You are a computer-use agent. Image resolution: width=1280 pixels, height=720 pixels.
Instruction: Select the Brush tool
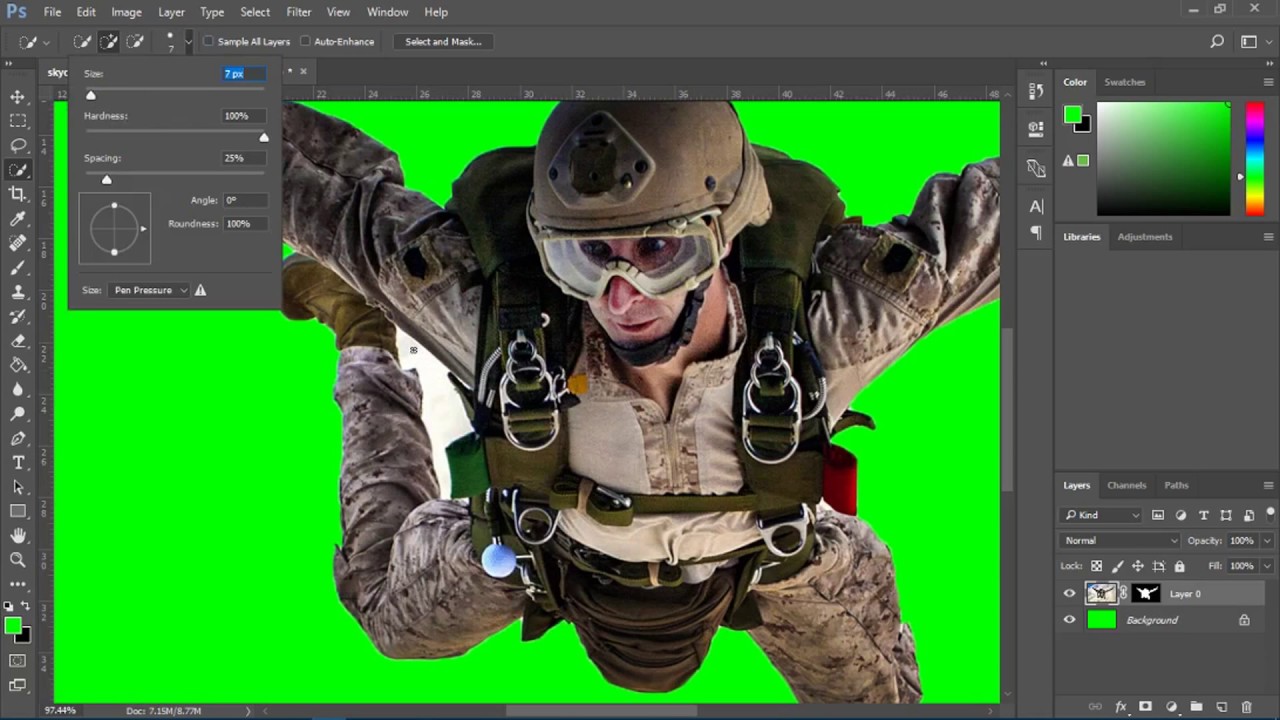pyautogui.click(x=18, y=268)
